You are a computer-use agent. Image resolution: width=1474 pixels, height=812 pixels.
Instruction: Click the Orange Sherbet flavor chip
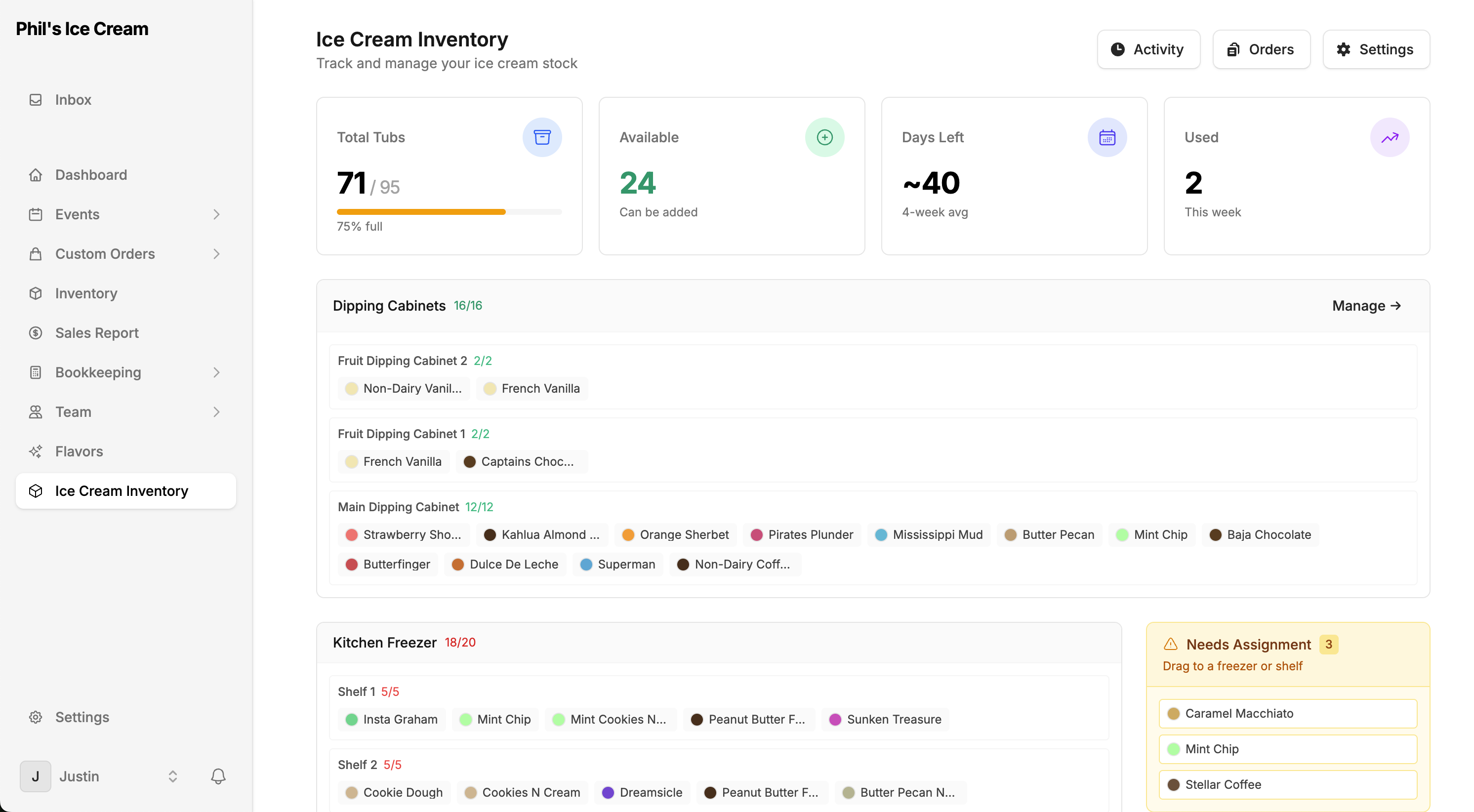coord(676,534)
